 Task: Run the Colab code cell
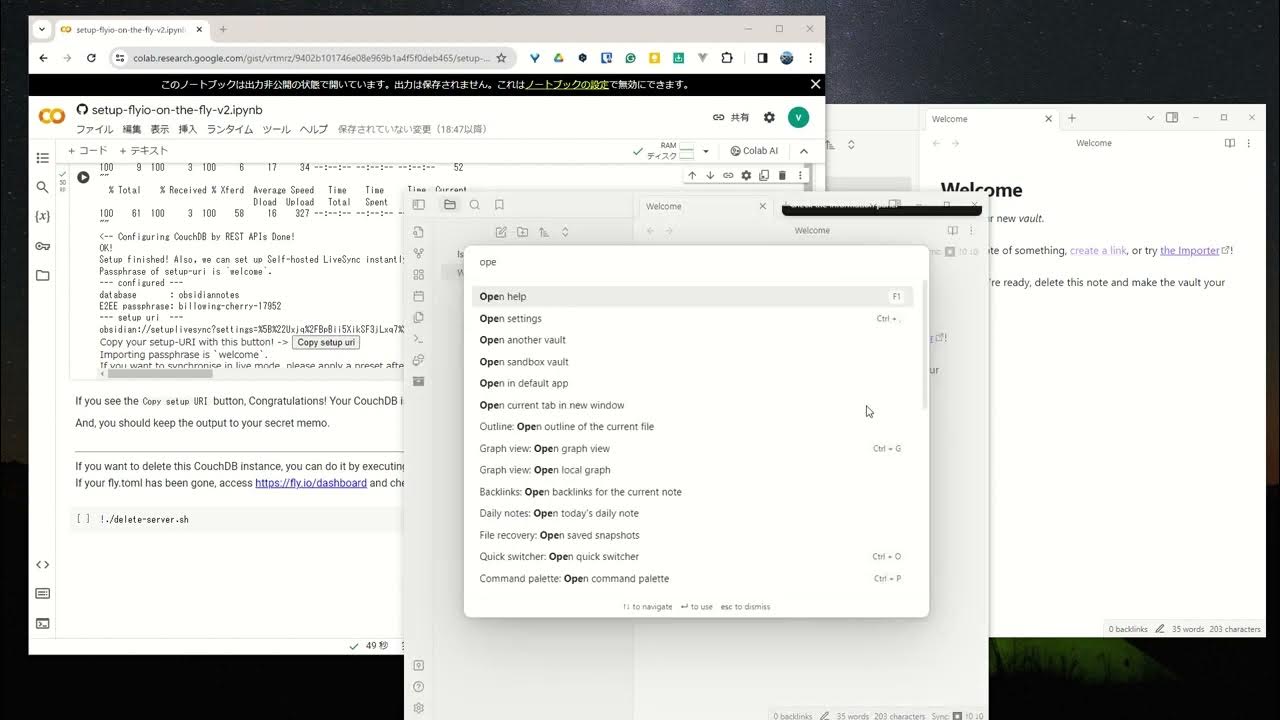point(83,177)
